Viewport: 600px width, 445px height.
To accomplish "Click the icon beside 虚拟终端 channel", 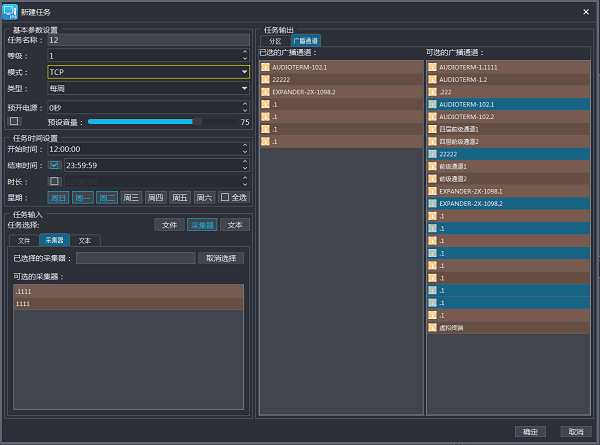I will pyautogui.click(x=432, y=327).
